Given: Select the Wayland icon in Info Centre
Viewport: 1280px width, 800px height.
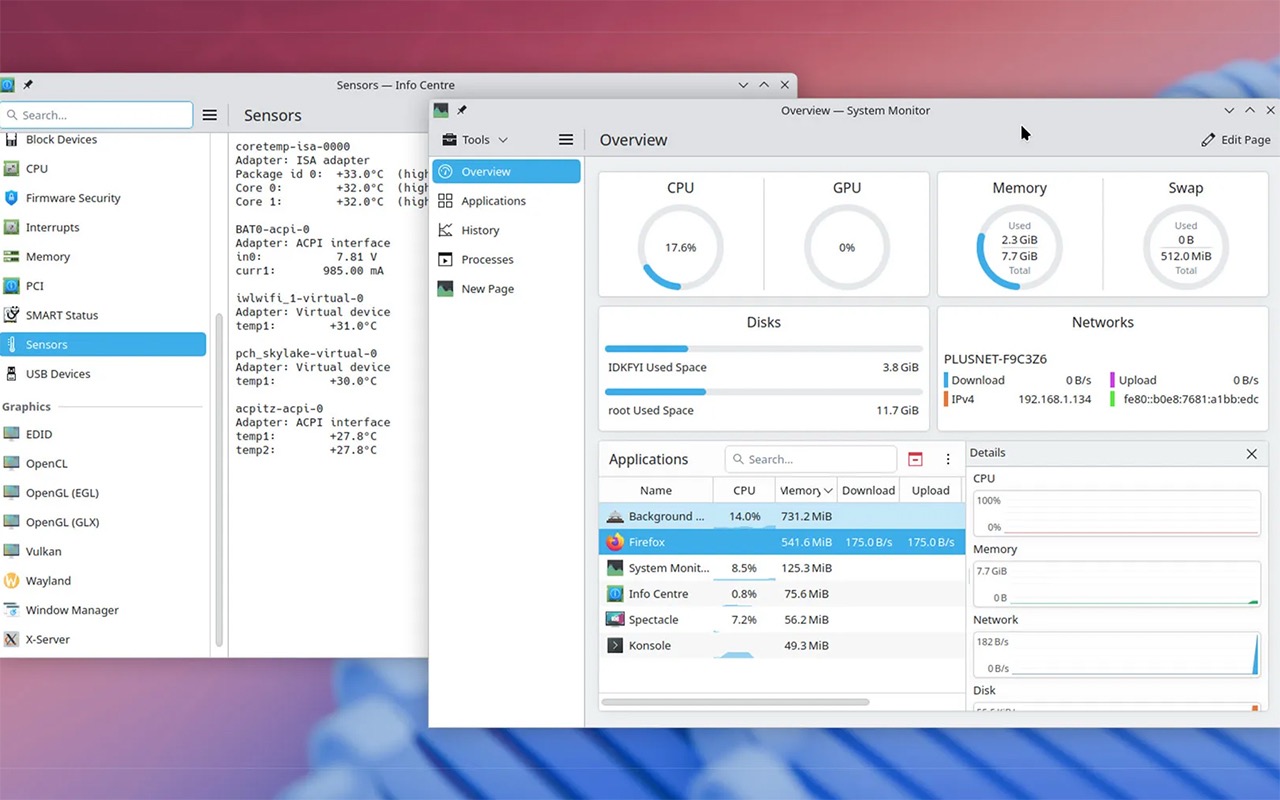Looking at the screenshot, I should (x=11, y=581).
